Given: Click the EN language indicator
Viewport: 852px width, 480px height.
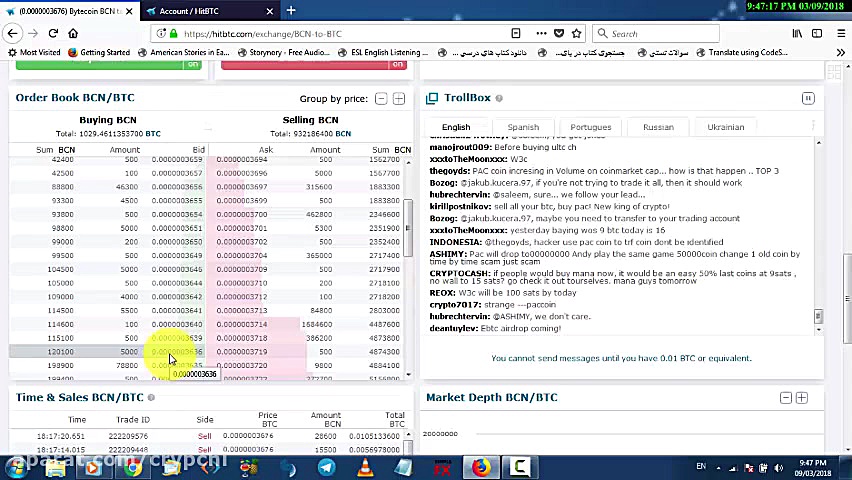Looking at the screenshot, I should [701, 466].
